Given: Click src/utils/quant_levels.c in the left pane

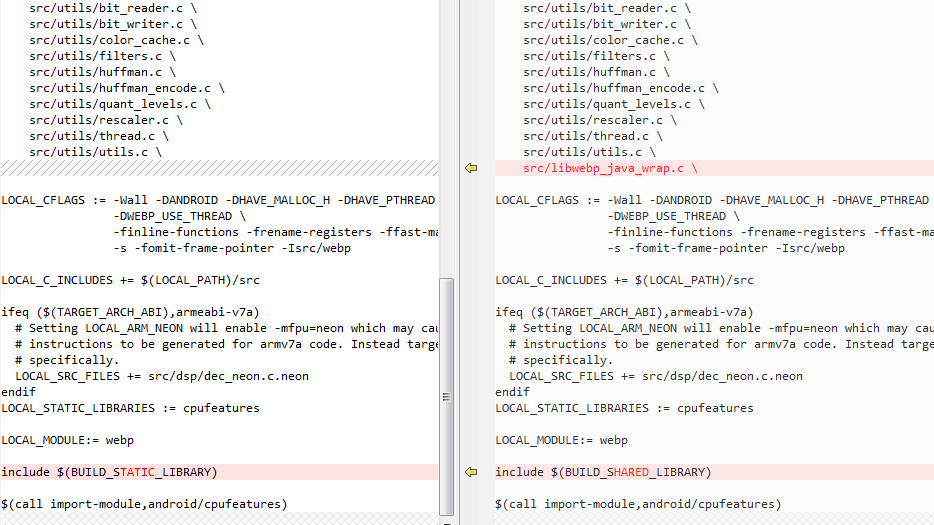Looking at the screenshot, I should tap(120, 104).
